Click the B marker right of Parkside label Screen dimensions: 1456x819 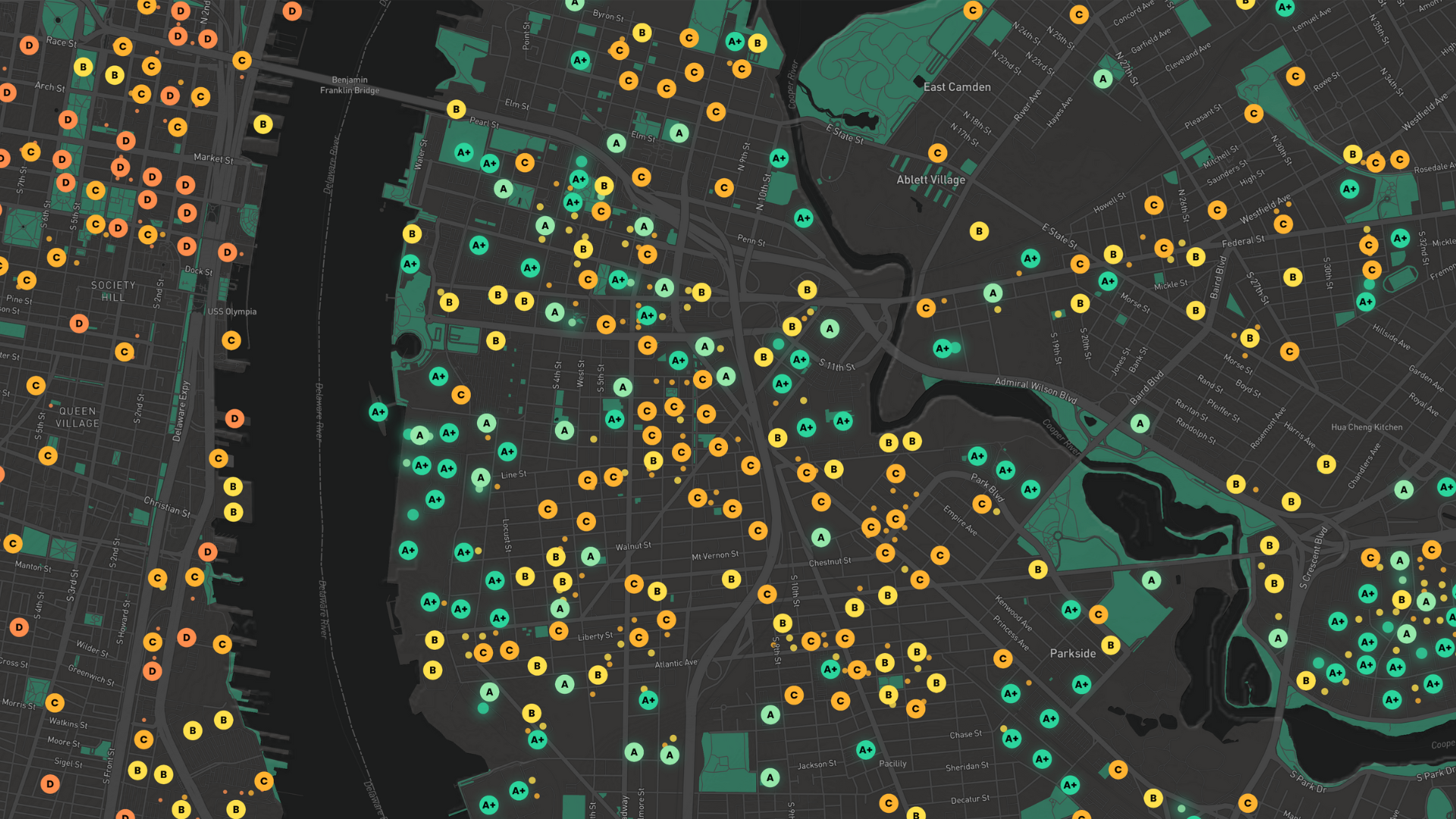(1111, 645)
